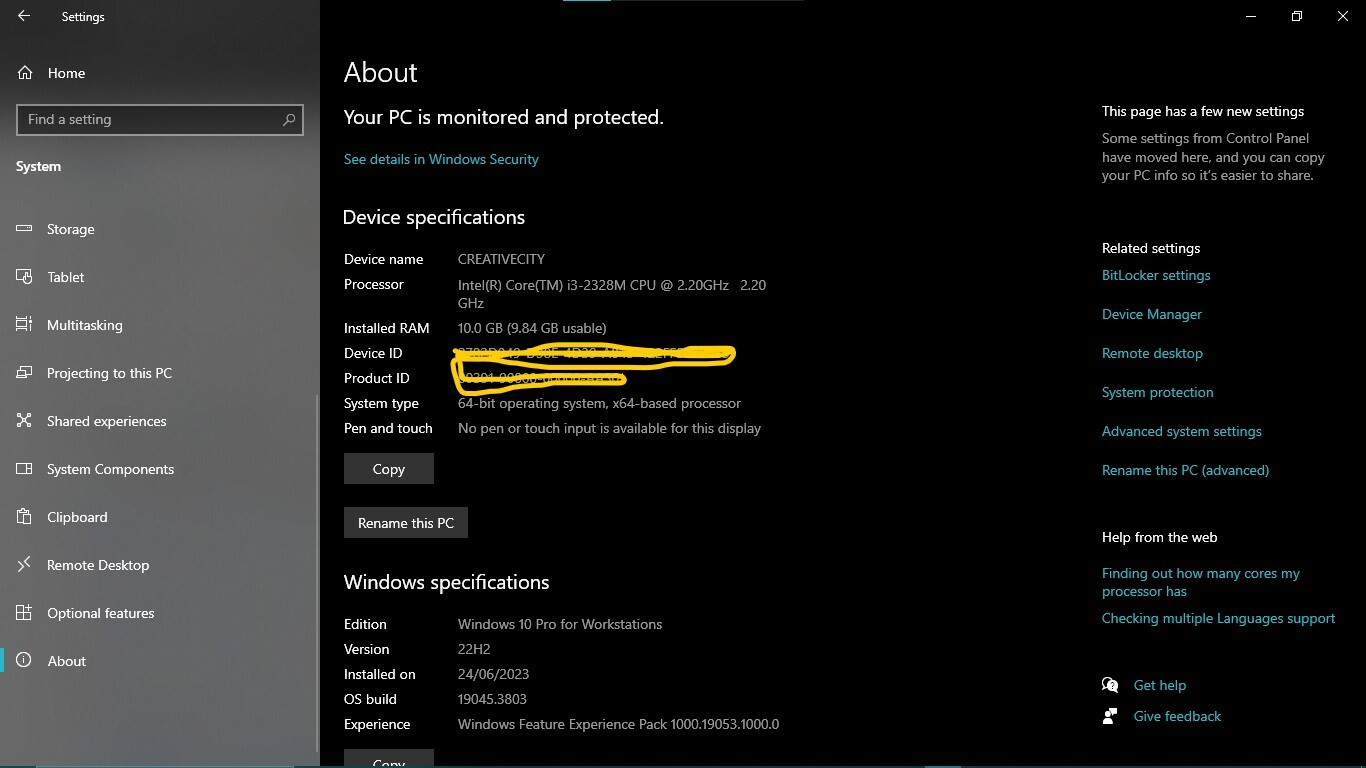Click the 64-bit operating system text
This screenshot has height=768, width=1366.
click(599, 403)
